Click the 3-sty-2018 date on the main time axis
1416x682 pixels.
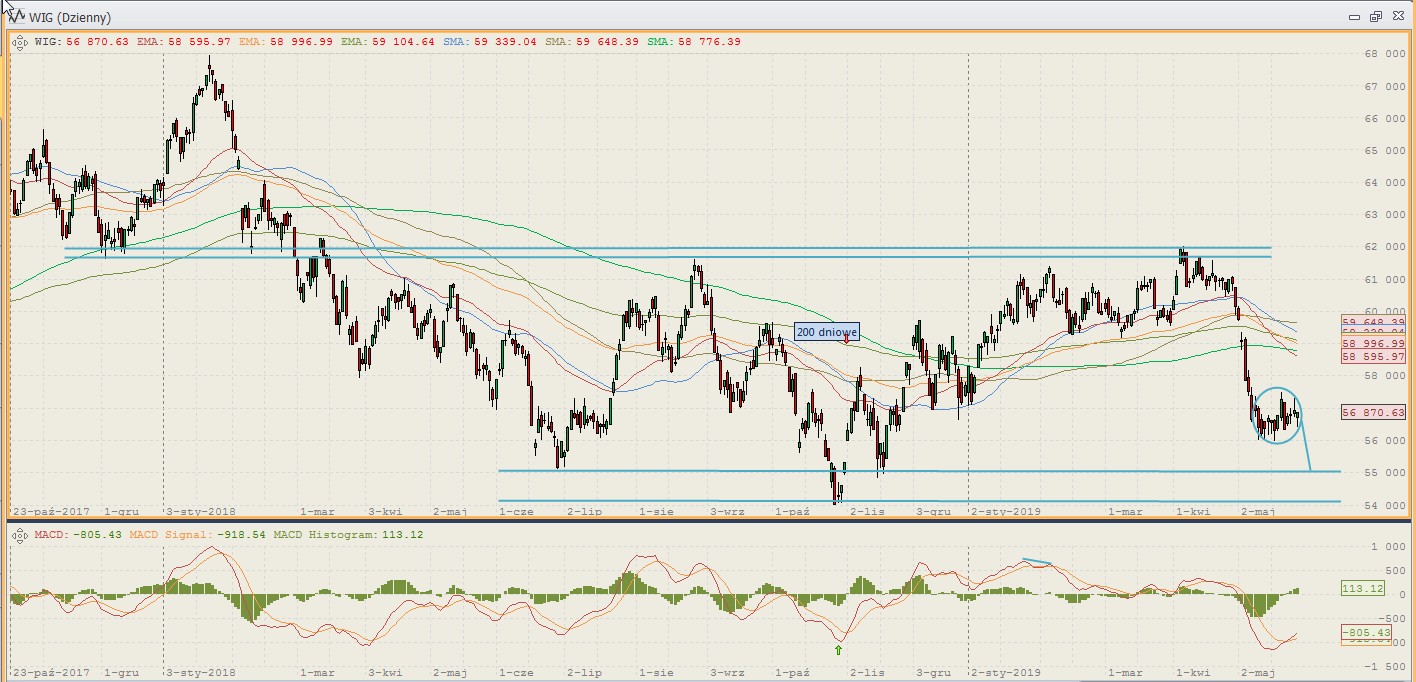(x=200, y=510)
